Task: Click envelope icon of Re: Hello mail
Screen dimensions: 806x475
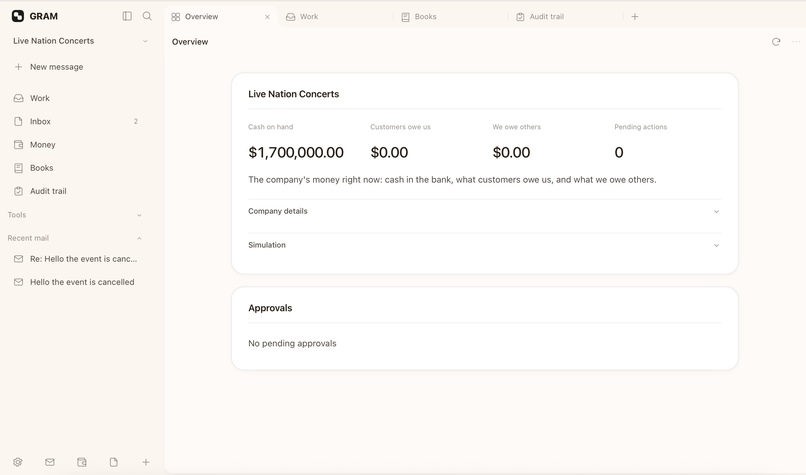Action: coord(19,259)
